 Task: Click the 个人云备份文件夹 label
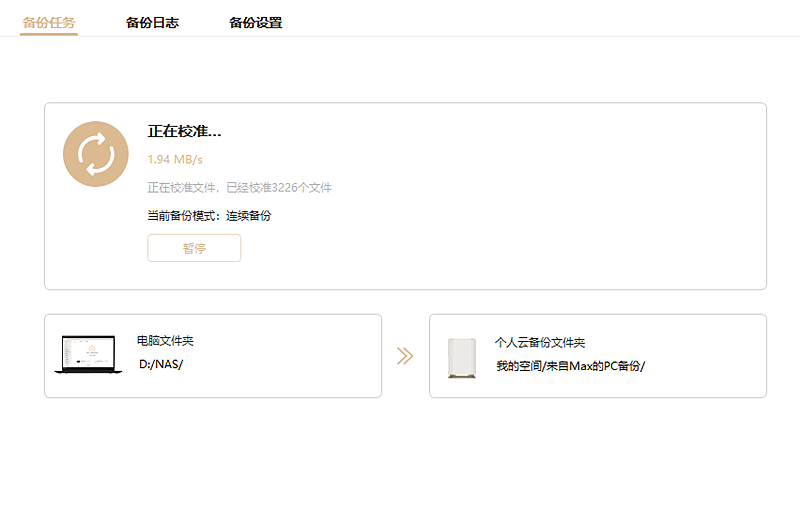pos(540,343)
